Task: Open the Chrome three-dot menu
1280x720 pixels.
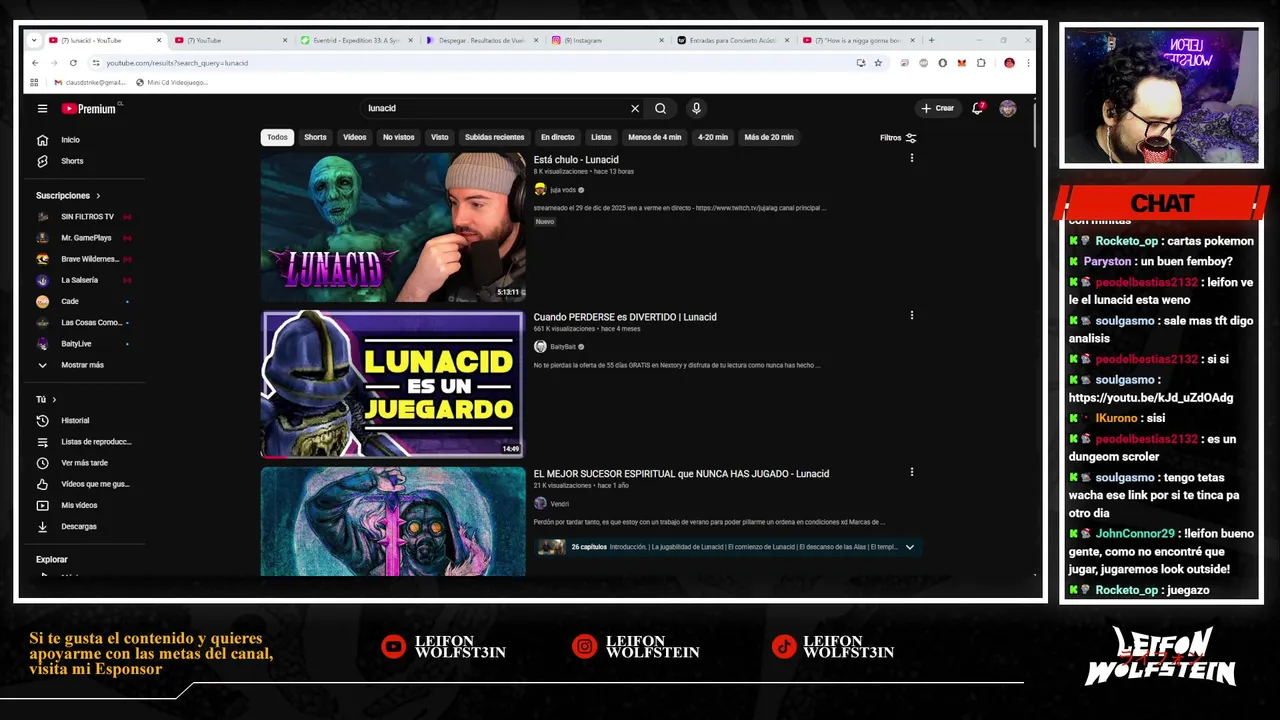Action: click(1028, 63)
